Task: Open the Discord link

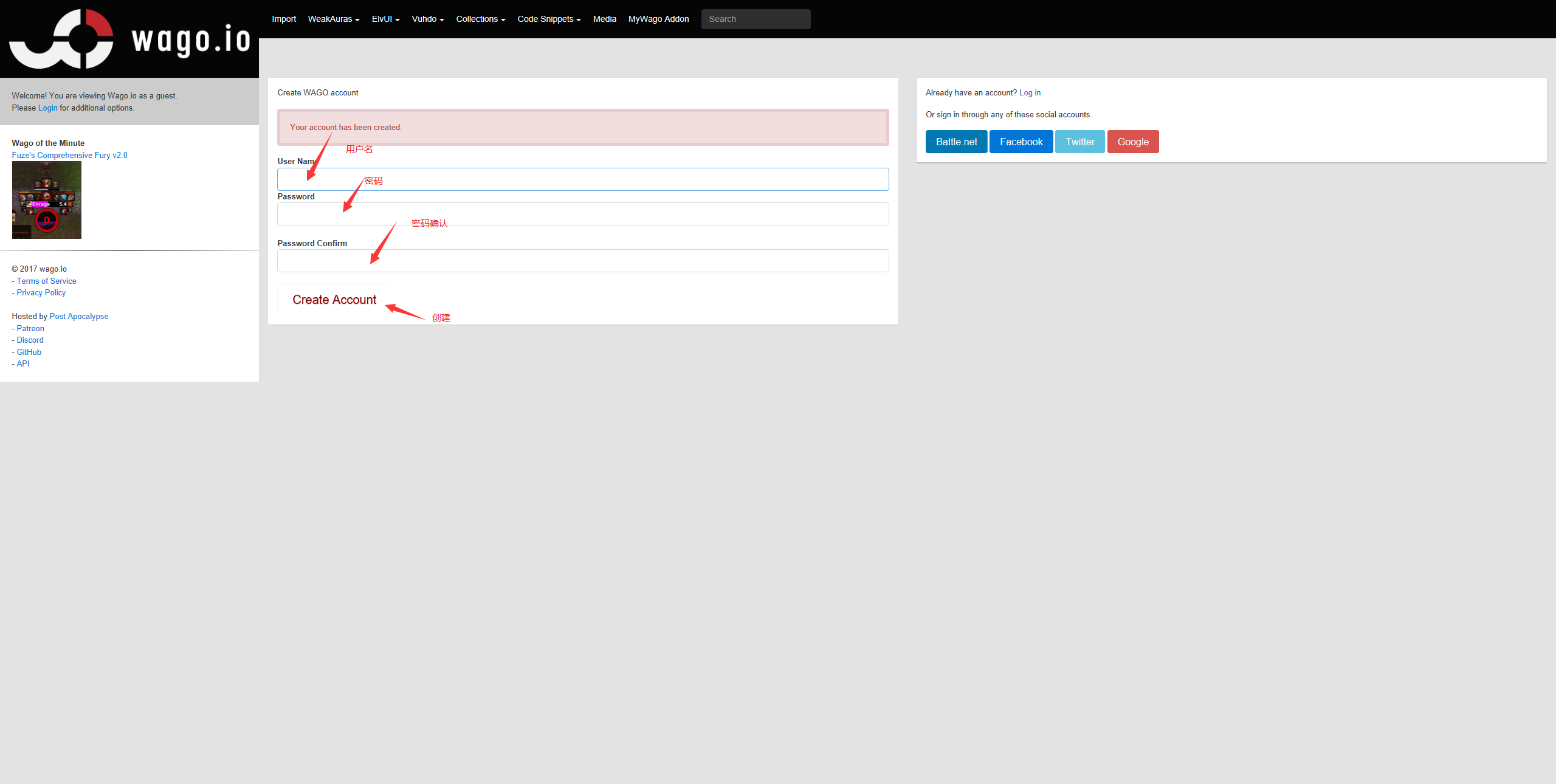Action: [x=30, y=340]
